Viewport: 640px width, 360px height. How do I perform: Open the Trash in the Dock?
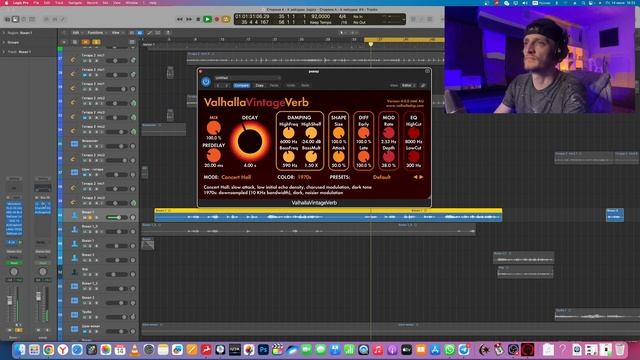coord(620,349)
